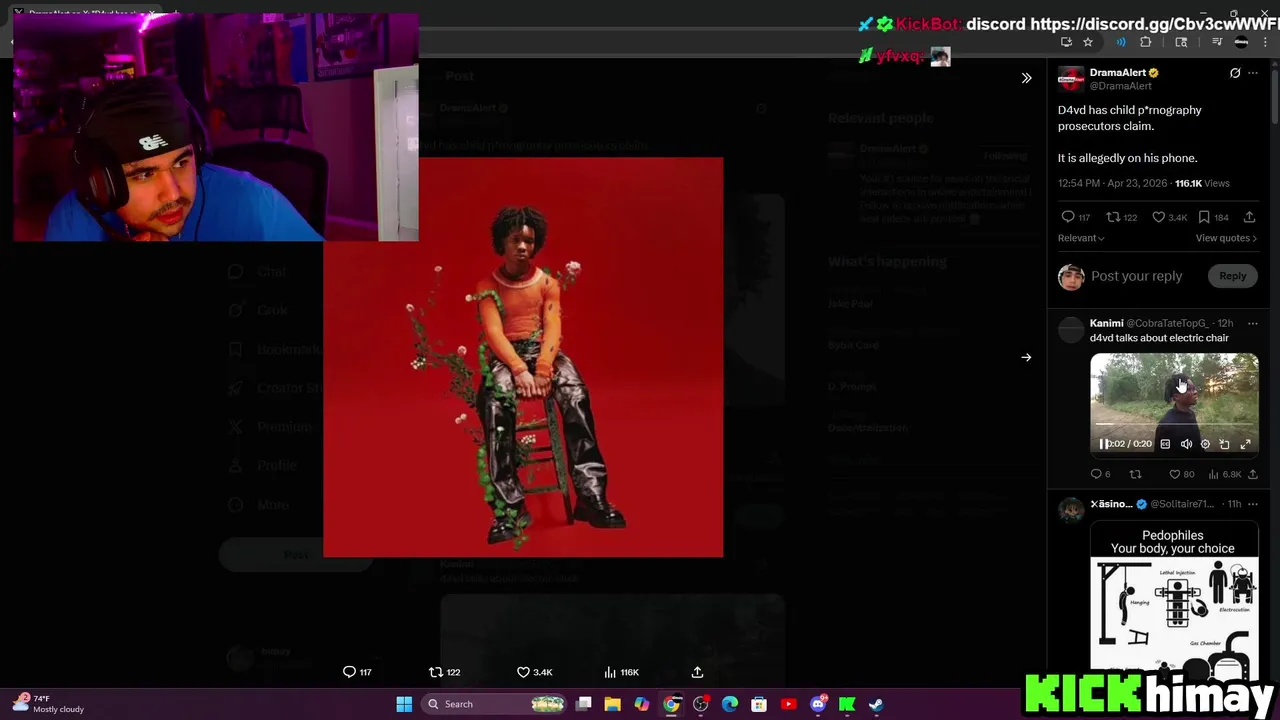Open Xāsino's profile name in replies
Screen dimensions: 1280x720
[x=1111, y=504]
